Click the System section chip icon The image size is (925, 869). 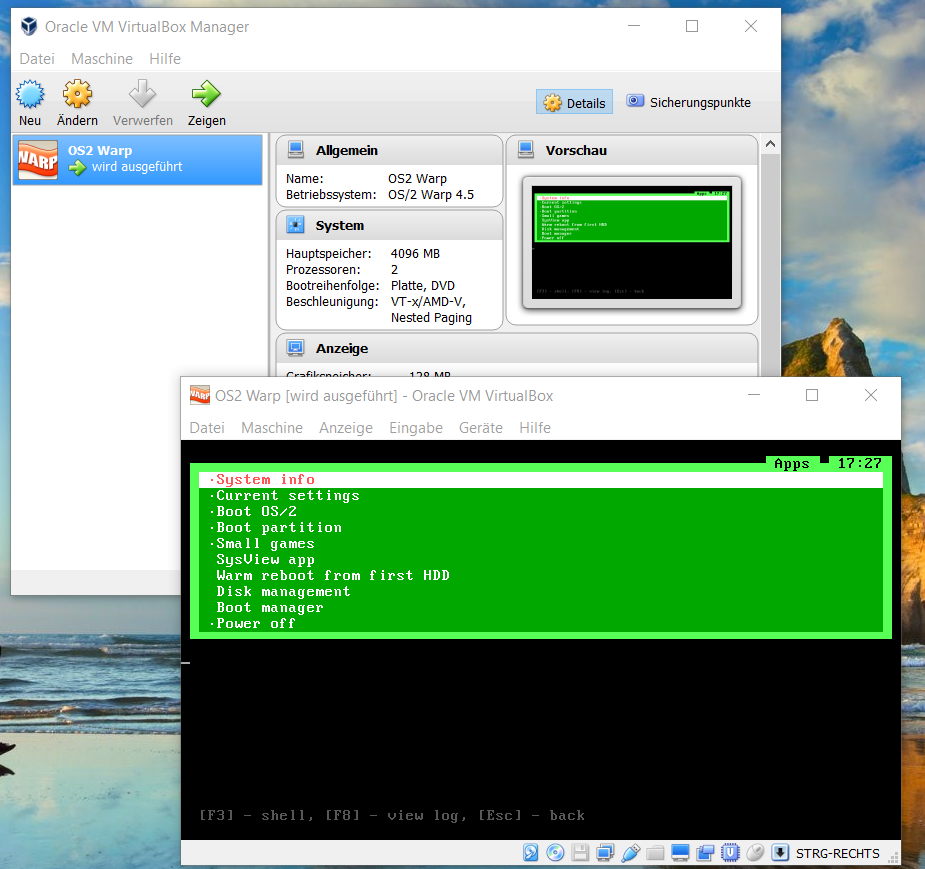(x=295, y=225)
